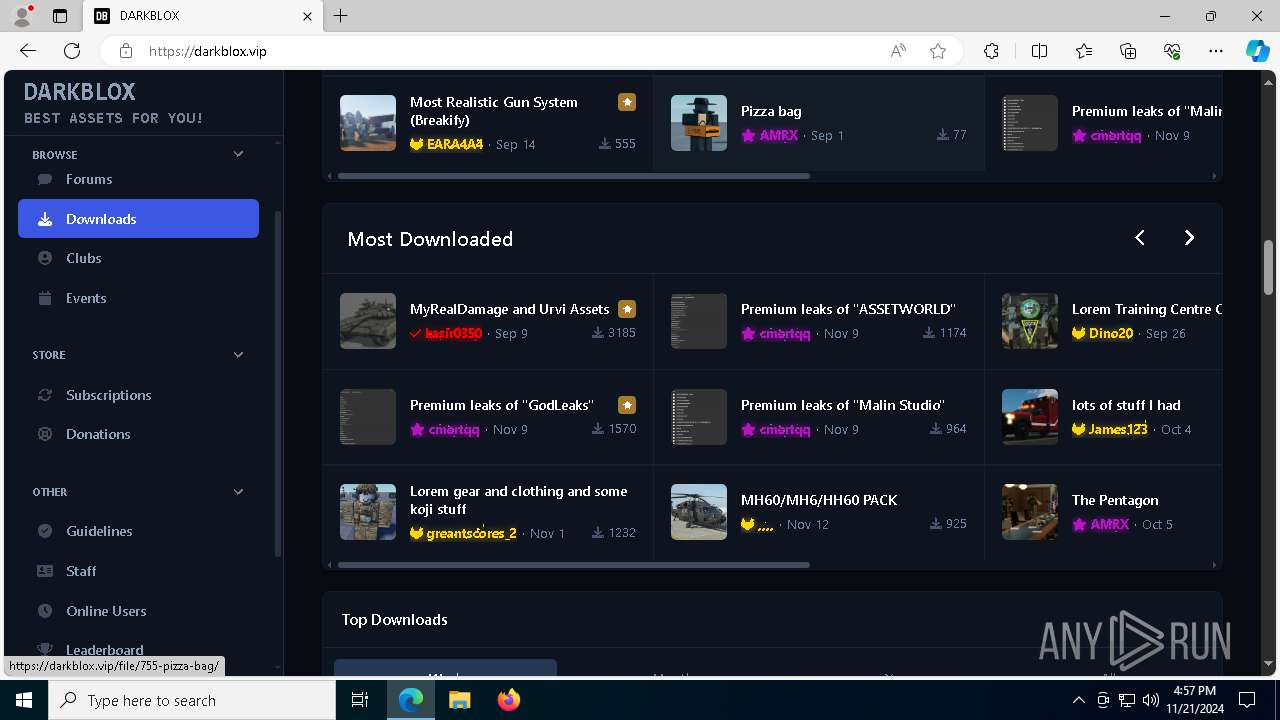The width and height of the screenshot is (1280, 720).
Task: Open lots of stuff I had file
Action: pos(1126,405)
